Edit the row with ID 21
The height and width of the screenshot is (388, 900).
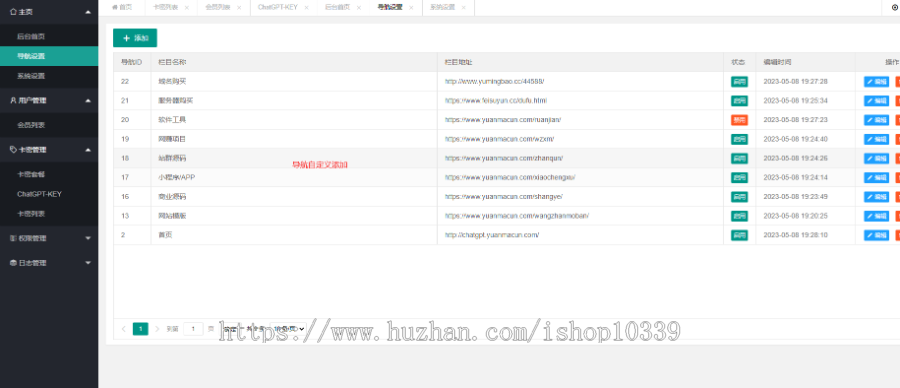[876, 101]
